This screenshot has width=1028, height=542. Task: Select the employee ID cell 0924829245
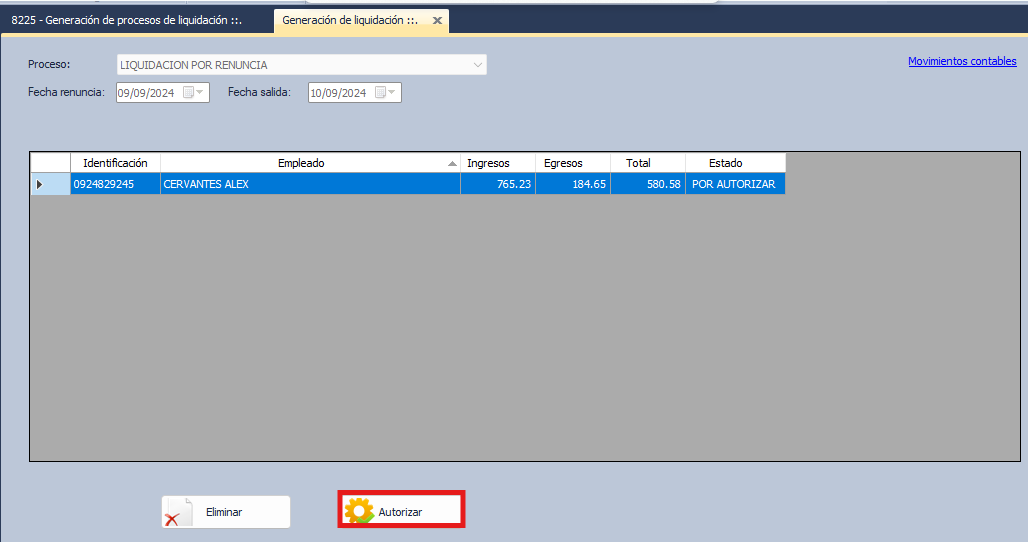pos(104,184)
